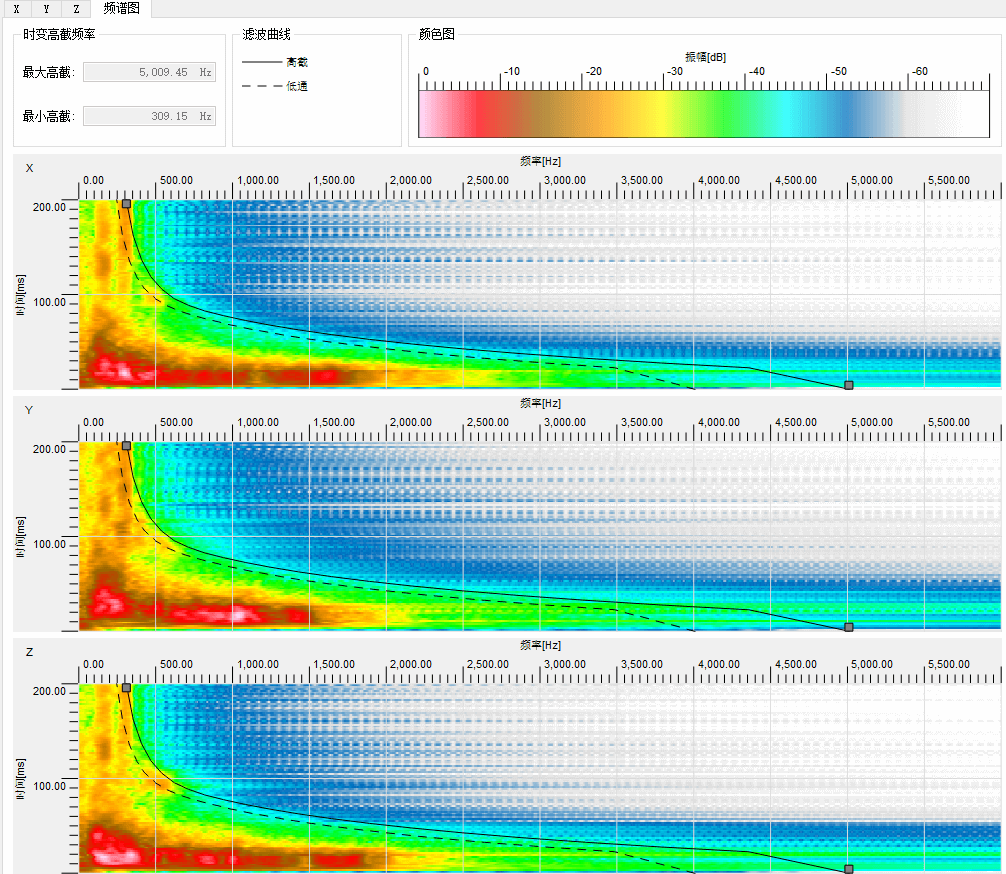Click the 颜色图 amplitude color gradient bar
The image size is (1006, 874).
[703, 114]
